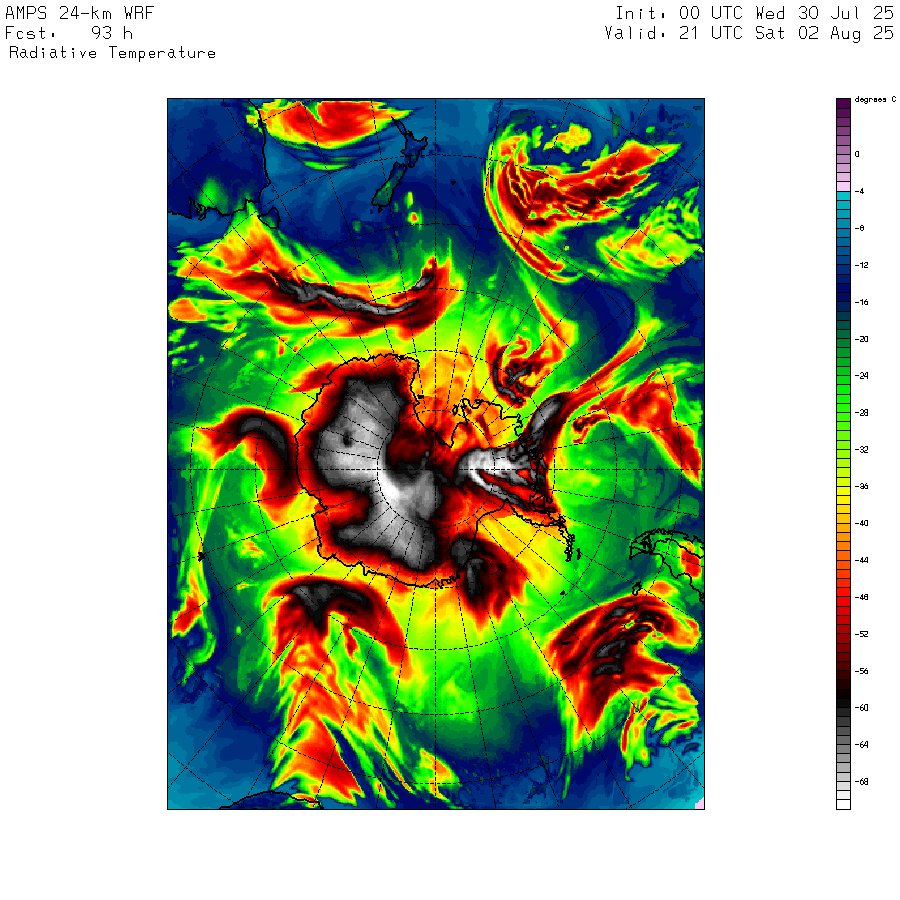The width and height of the screenshot is (900, 900).
Task: Select the -32 legend value
Action: tap(862, 449)
